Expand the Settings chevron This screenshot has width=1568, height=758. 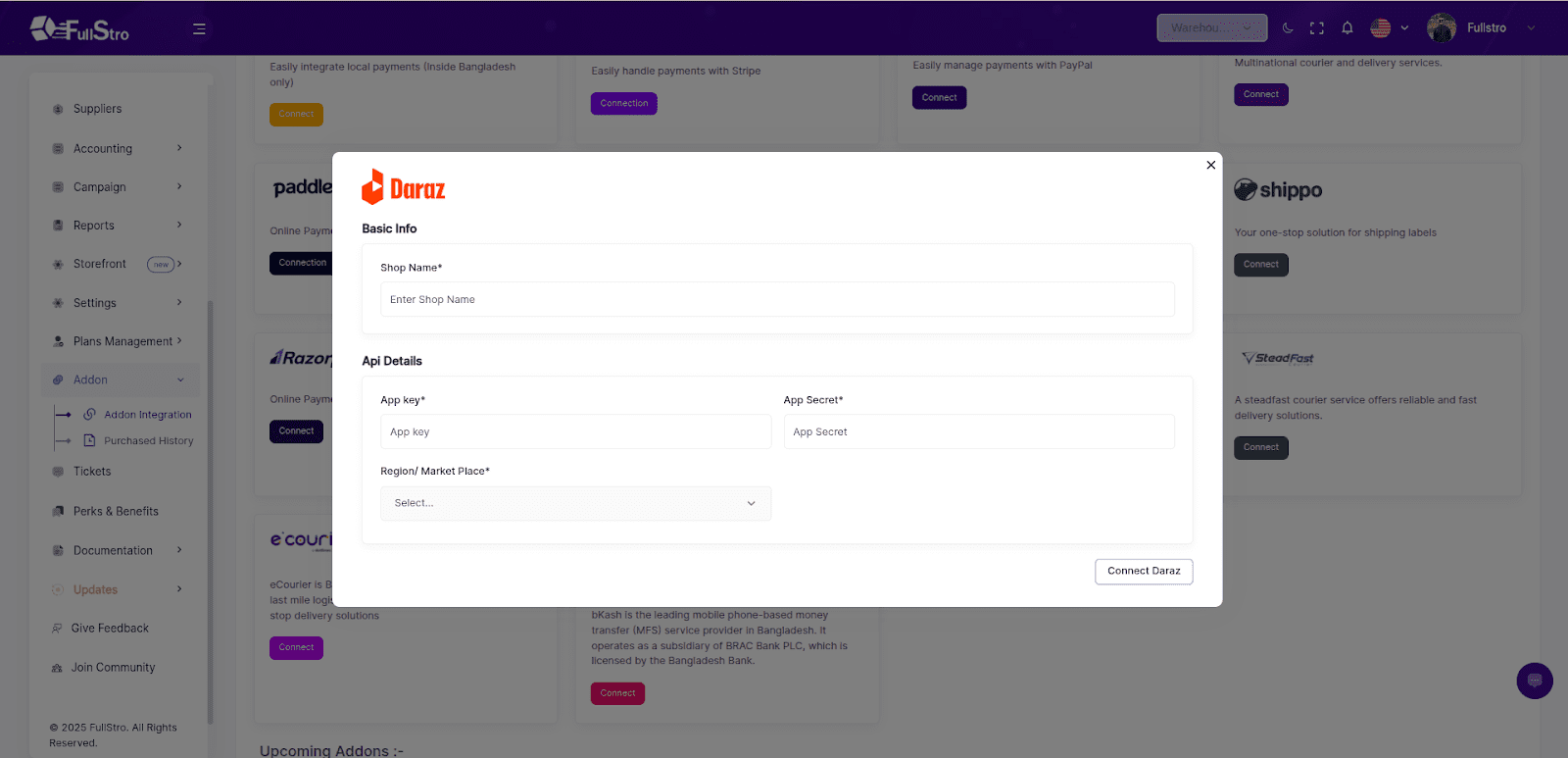[179, 302]
